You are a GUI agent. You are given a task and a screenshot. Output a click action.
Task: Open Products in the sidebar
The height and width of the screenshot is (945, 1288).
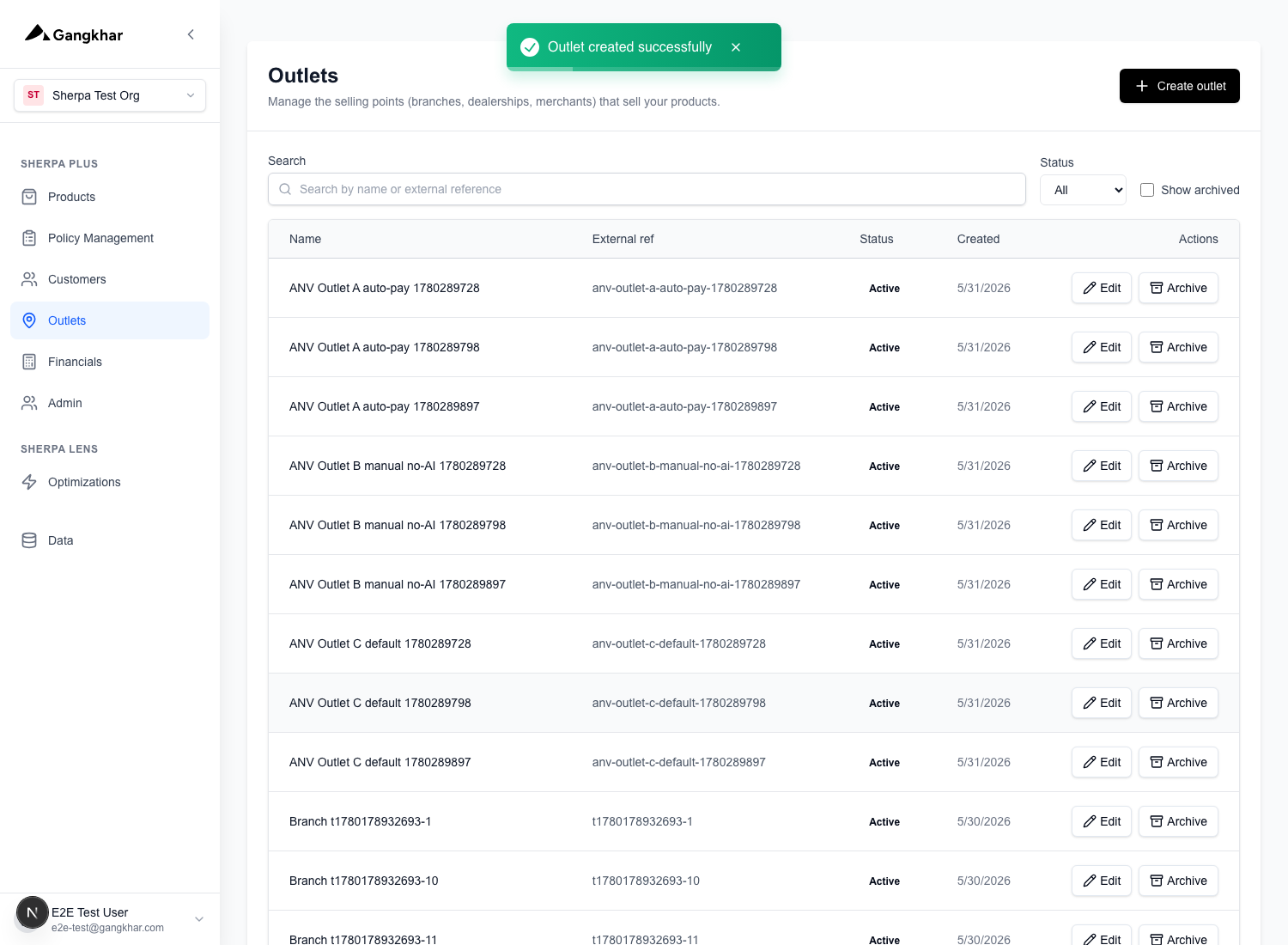pyautogui.click(x=110, y=197)
